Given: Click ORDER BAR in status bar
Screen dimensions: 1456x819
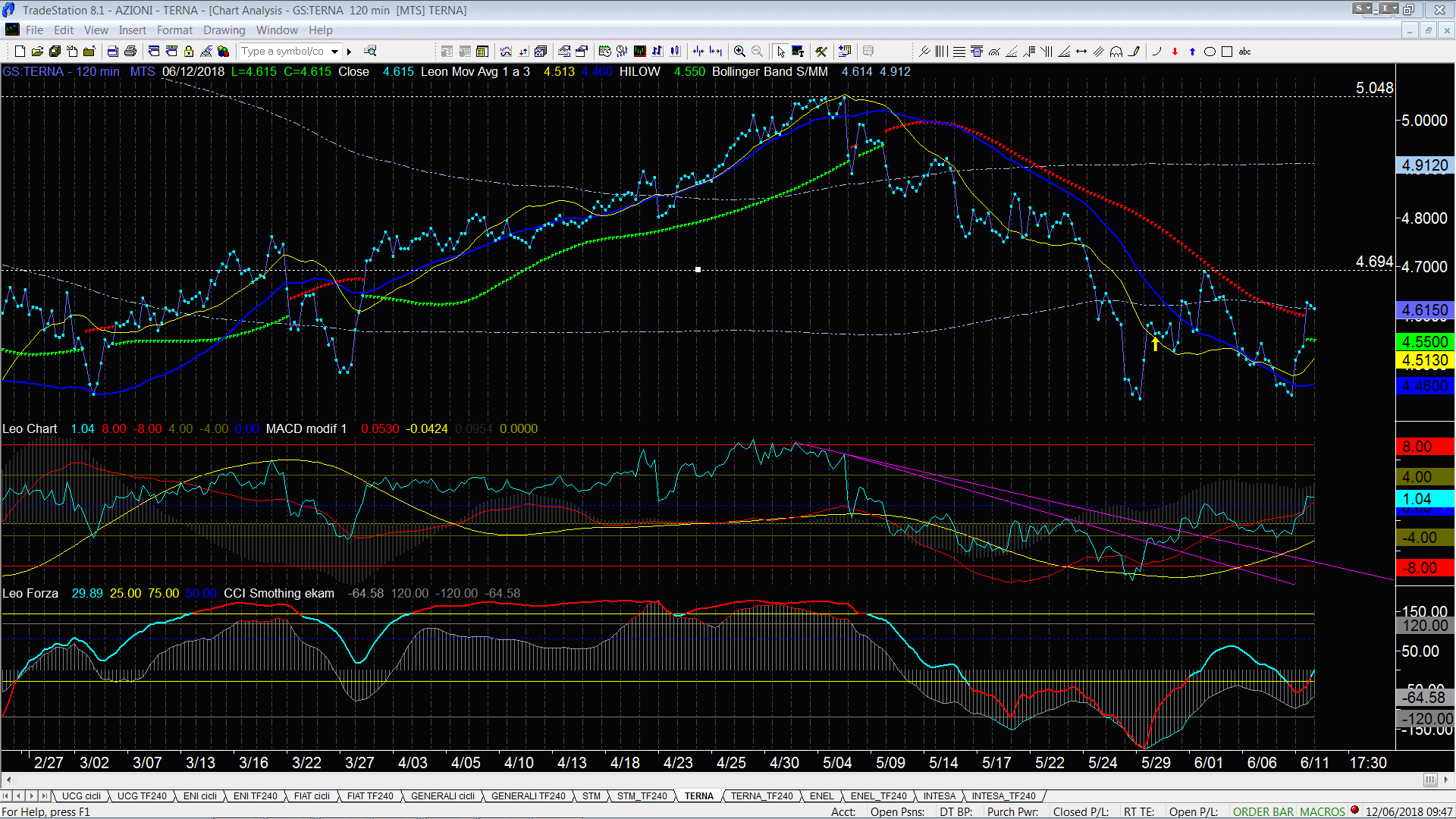Looking at the screenshot, I should (x=1263, y=812).
